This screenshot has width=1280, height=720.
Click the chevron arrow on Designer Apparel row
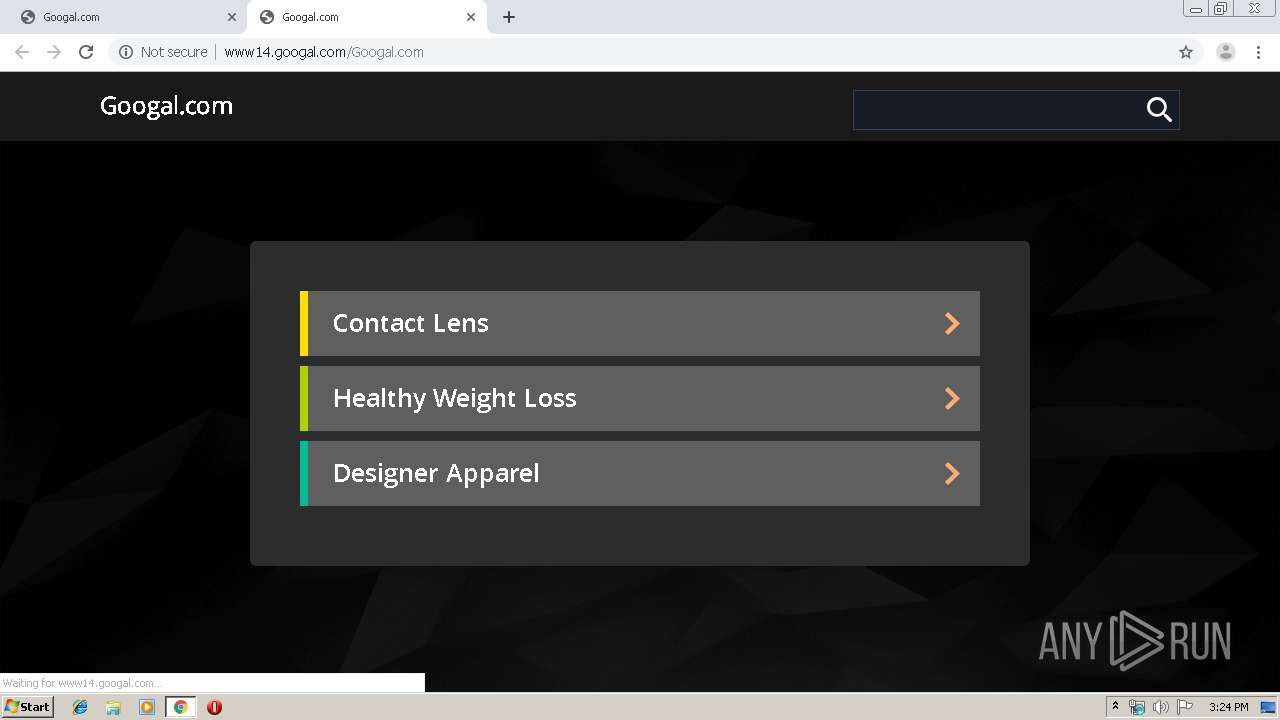(x=952, y=473)
